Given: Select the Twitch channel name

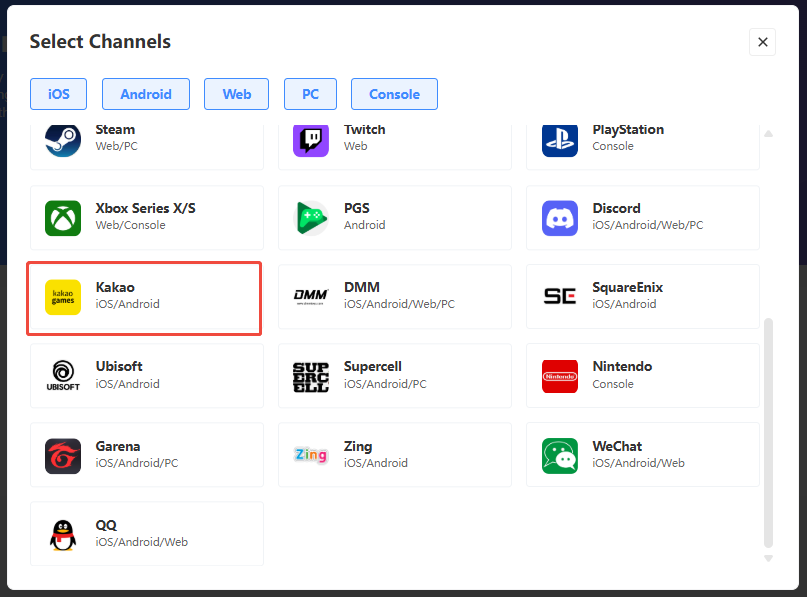Looking at the screenshot, I should pyautogui.click(x=364, y=129).
